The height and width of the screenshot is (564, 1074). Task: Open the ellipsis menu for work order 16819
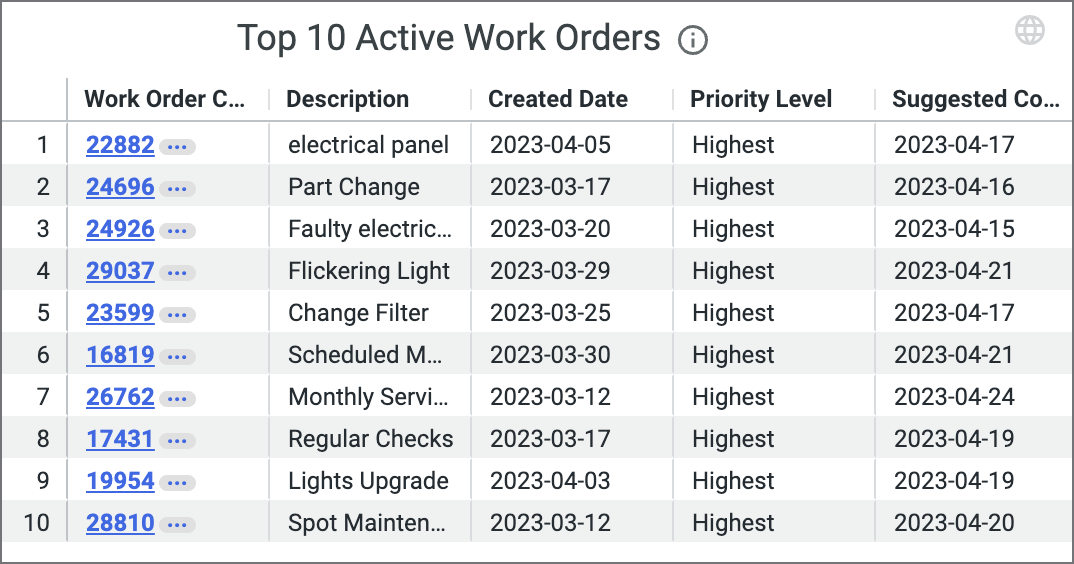177,356
